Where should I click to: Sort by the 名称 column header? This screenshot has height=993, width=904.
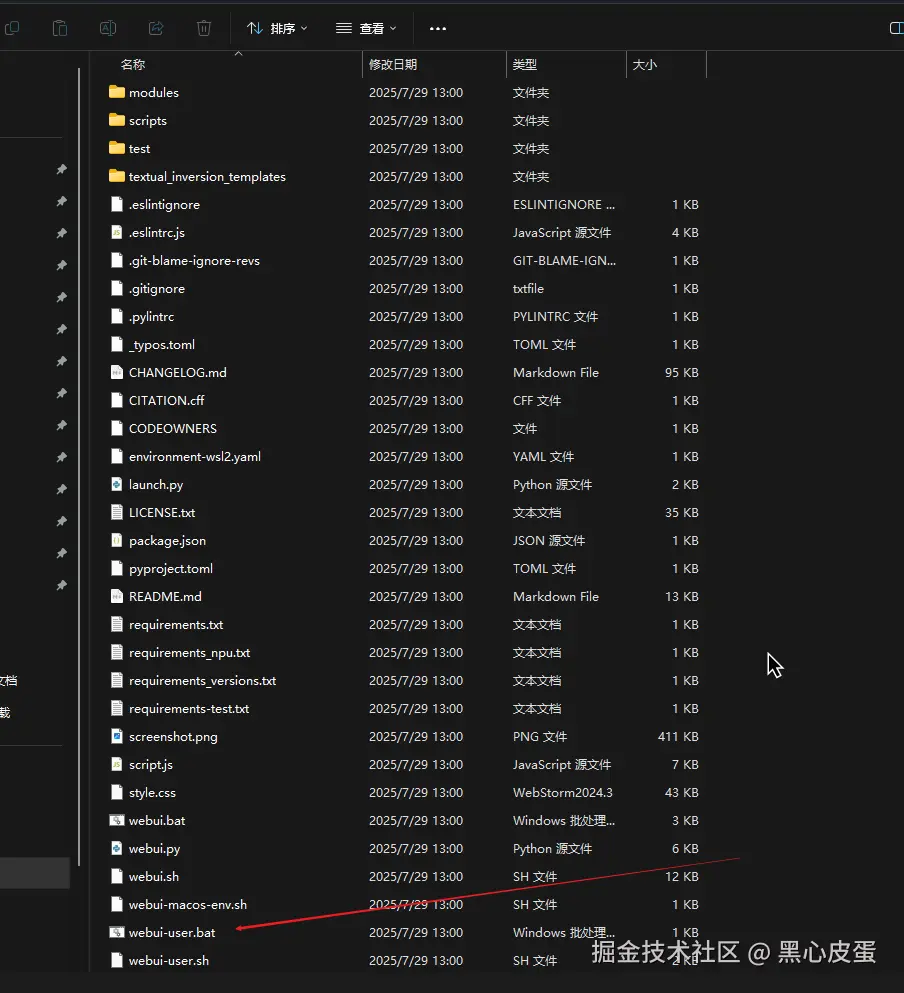pos(133,65)
